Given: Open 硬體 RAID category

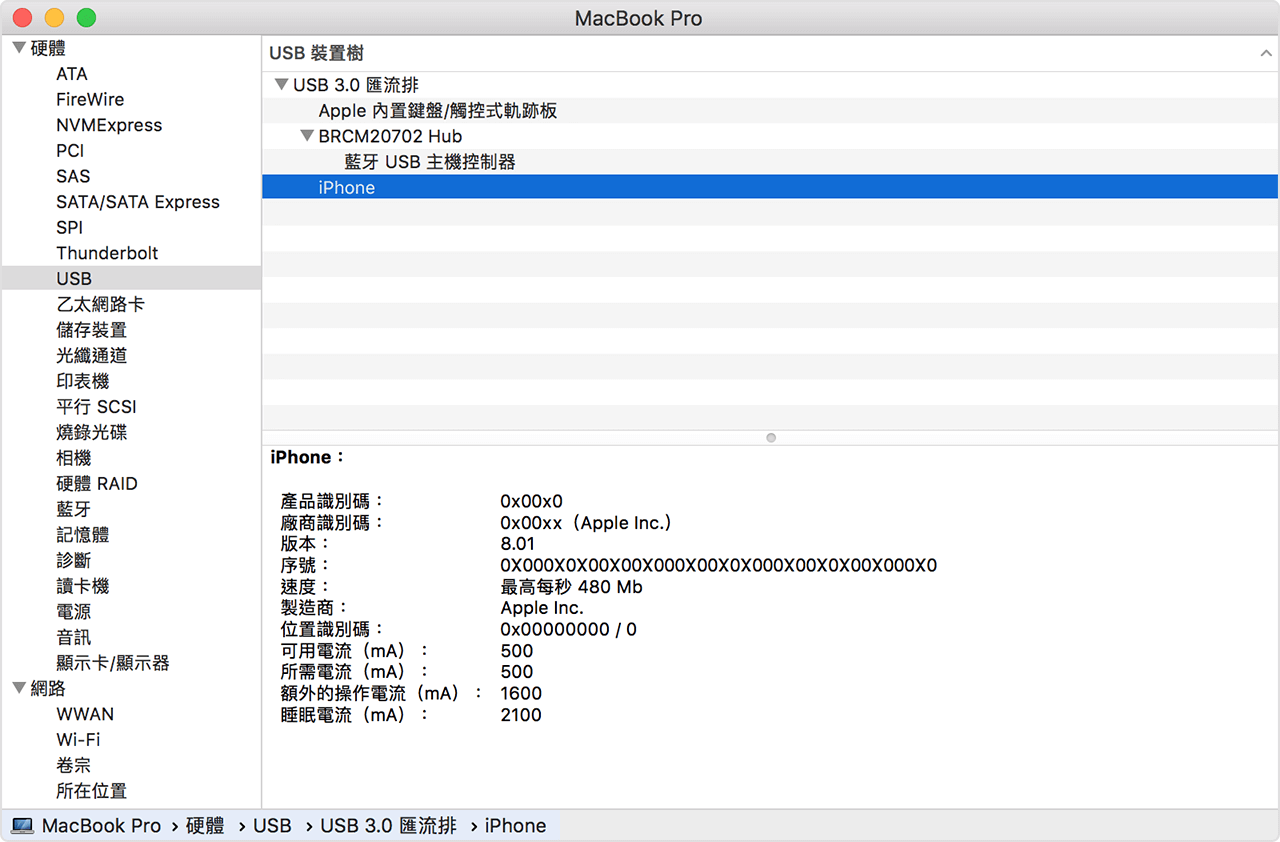Looking at the screenshot, I should [97, 483].
